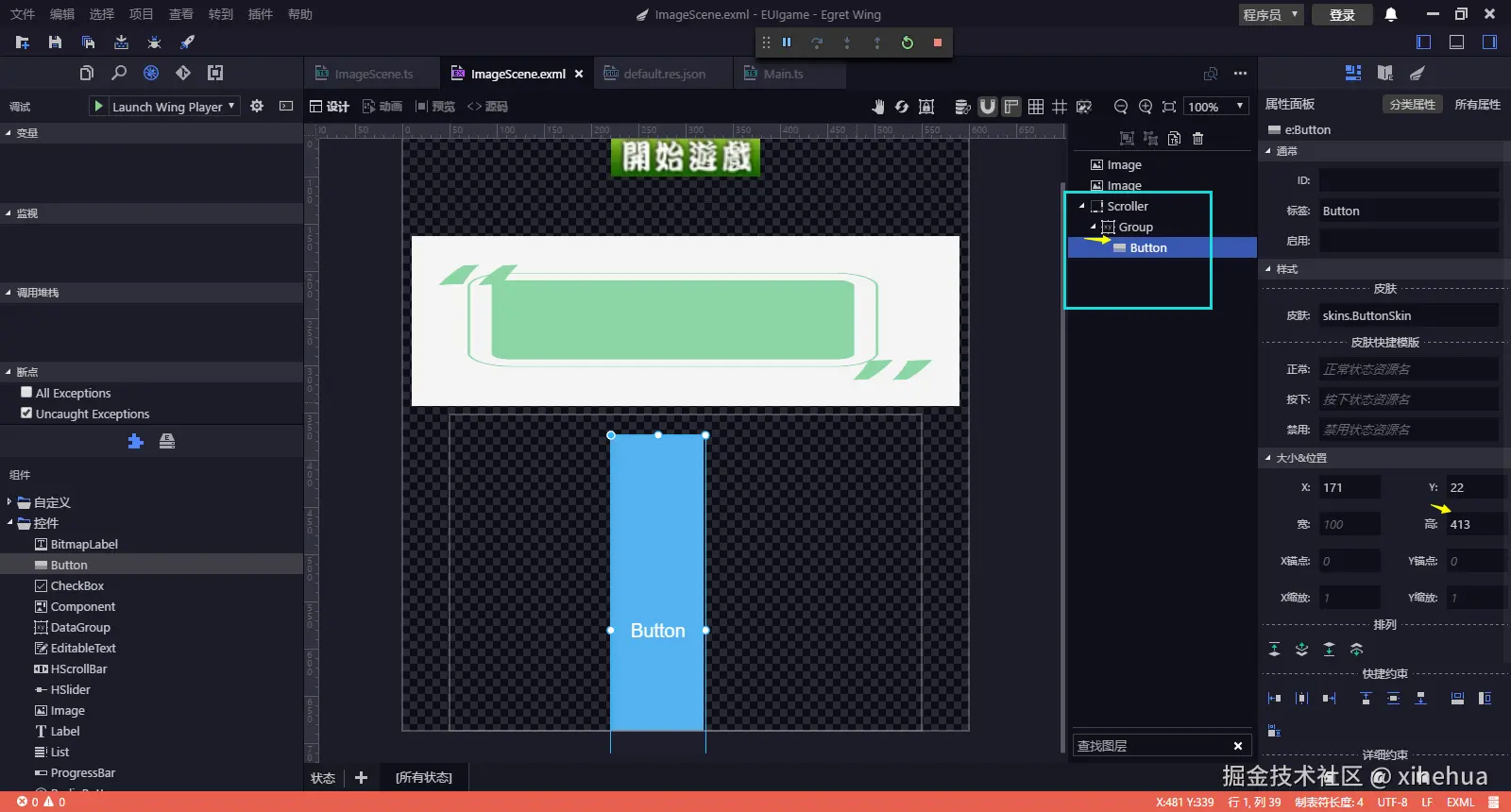This screenshot has width=1511, height=812.
Task: Toggle the bottom panel layout icon
Action: coord(1456,42)
